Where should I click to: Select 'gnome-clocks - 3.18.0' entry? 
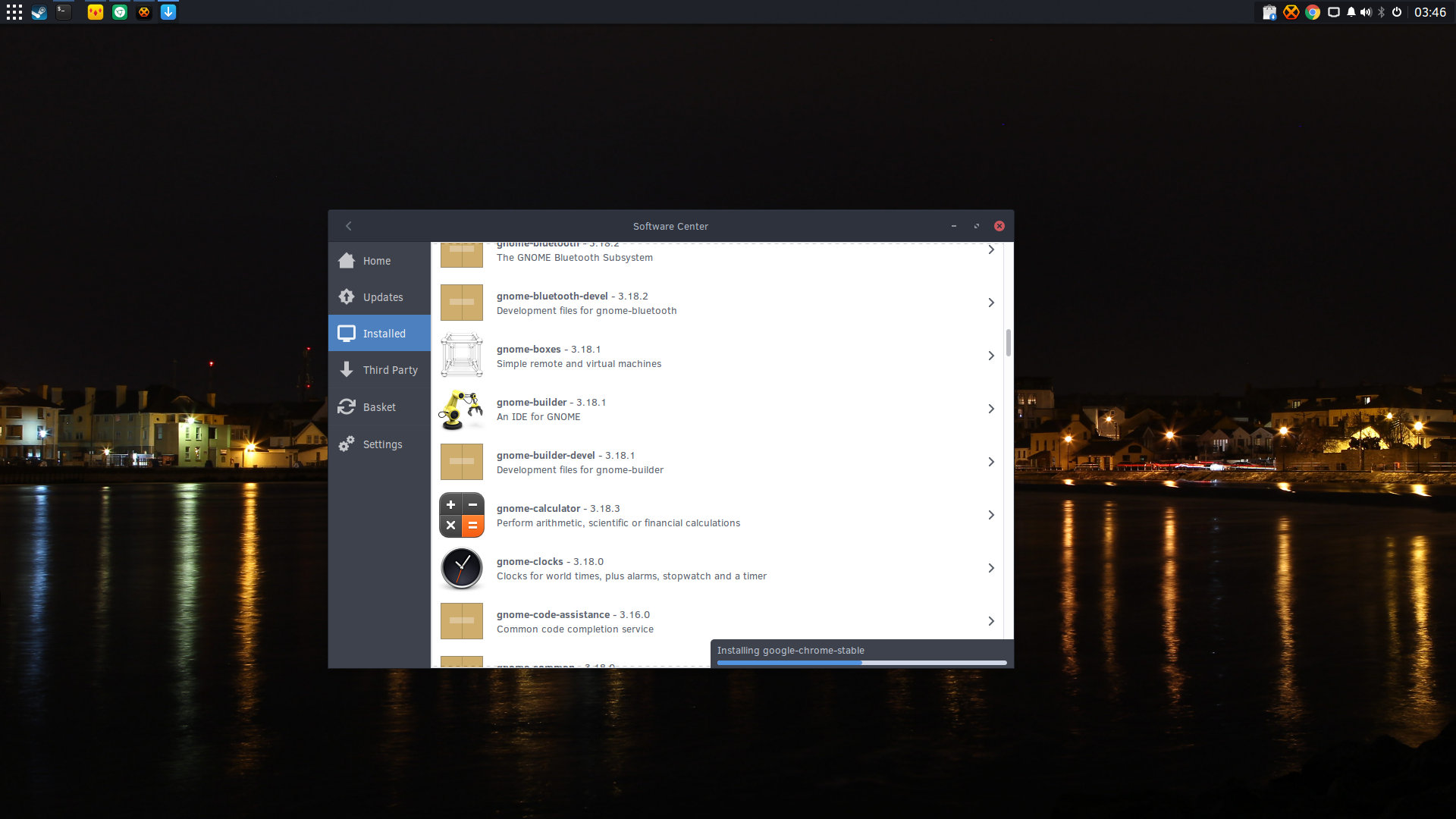pos(550,562)
